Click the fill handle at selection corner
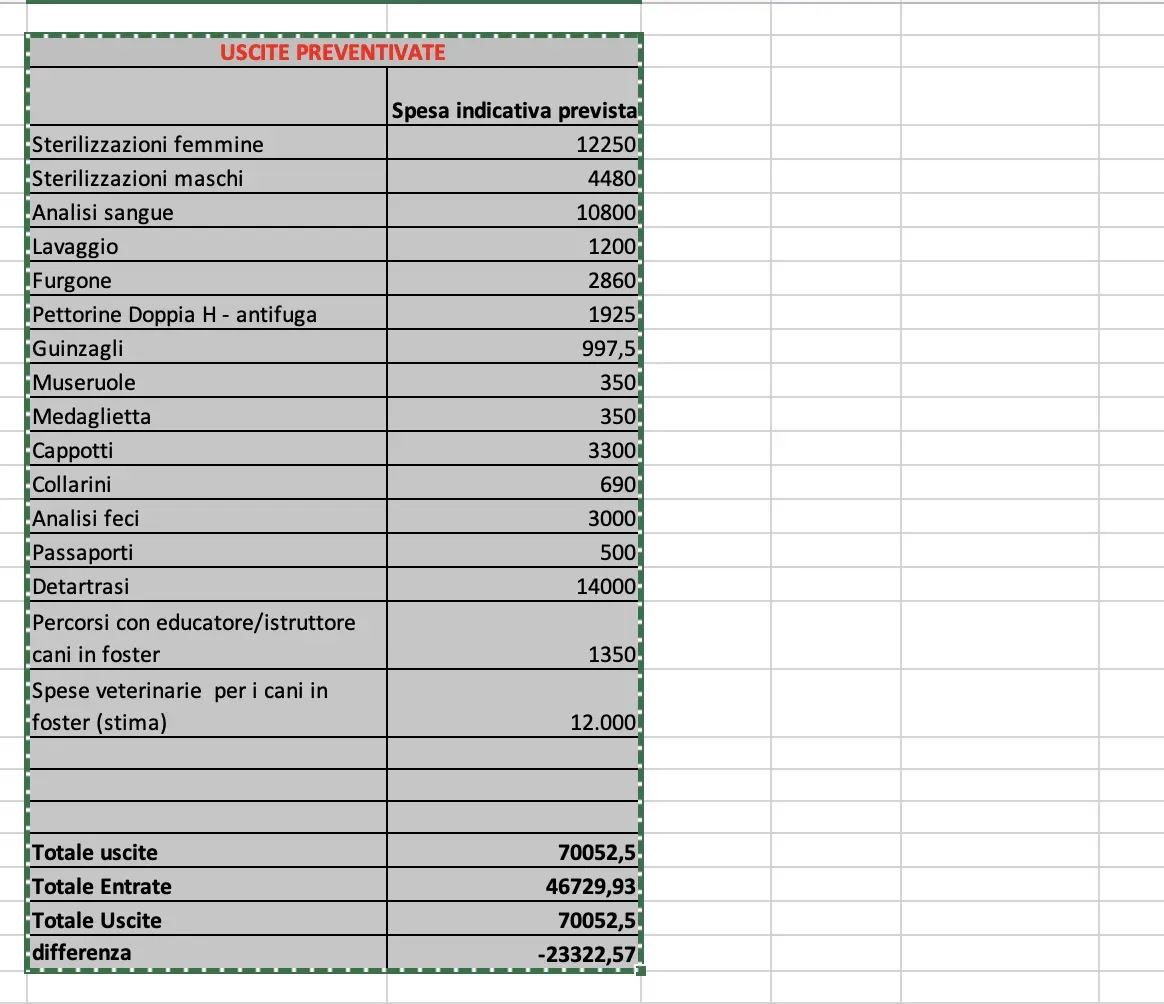This screenshot has width=1164, height=1004. pyautogui.click(x=640, y=970)
